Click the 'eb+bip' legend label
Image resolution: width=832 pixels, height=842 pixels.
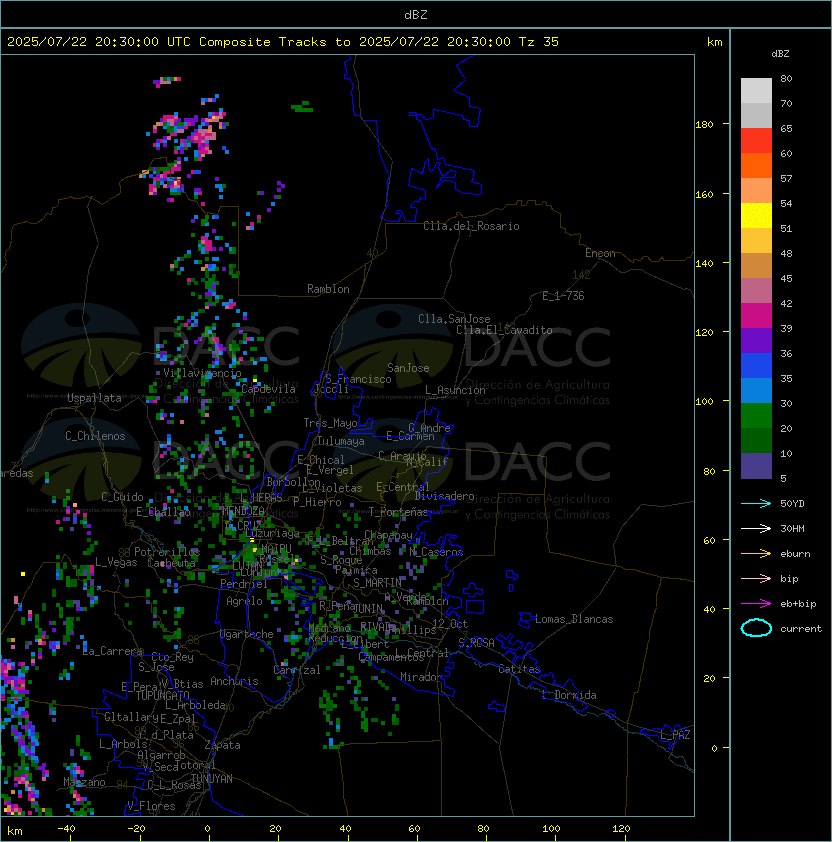pyautogui.click(x=798, y=604)
